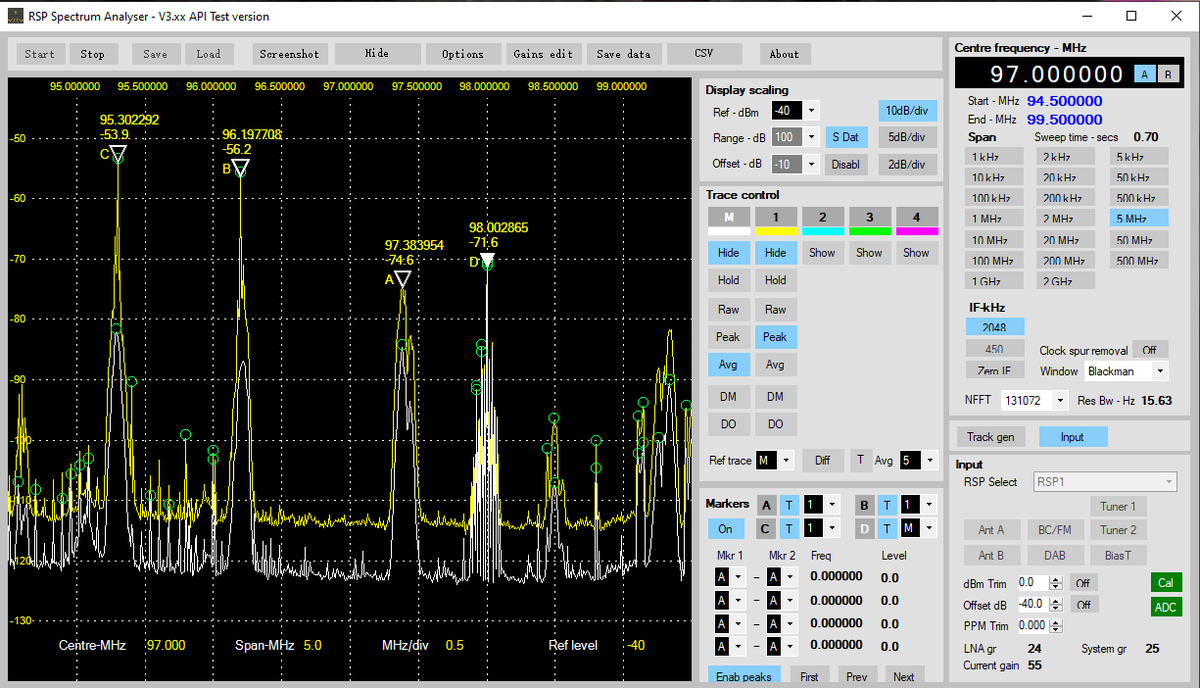Toggle marker C enable button
1200x688 pixels.
click(x=766, y=528)
